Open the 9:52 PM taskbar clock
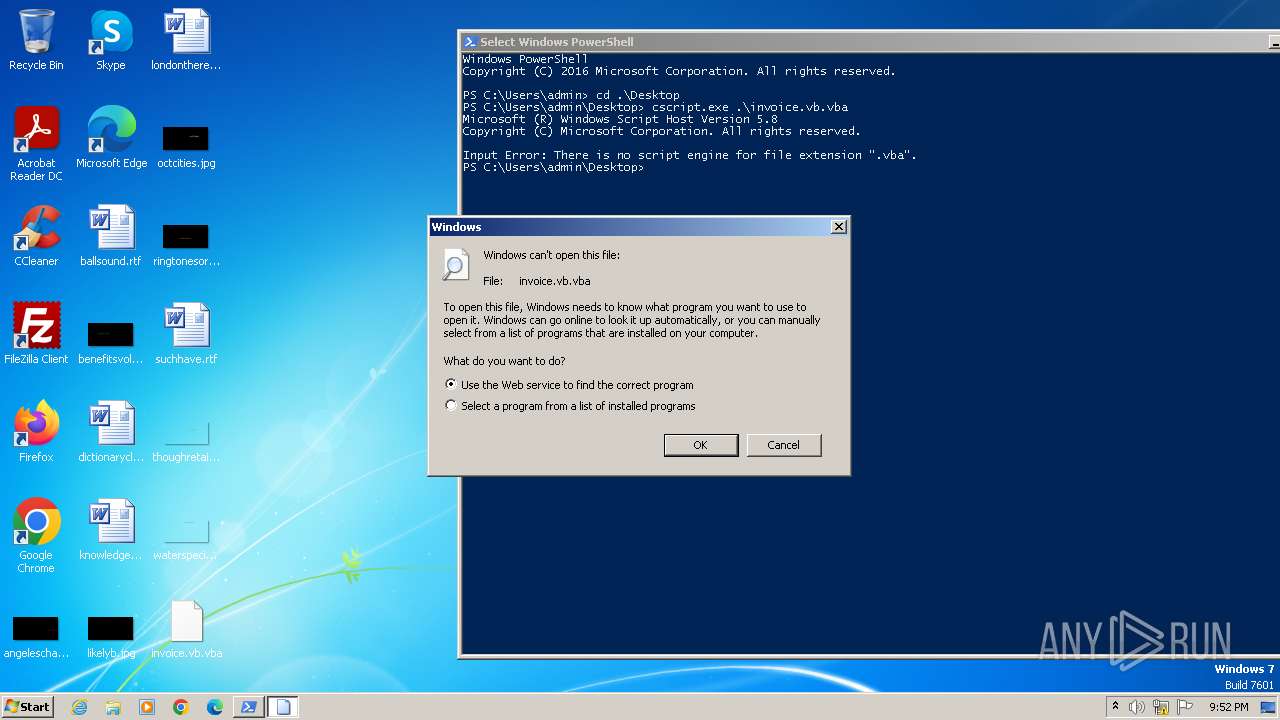This screenshot has width=1280, height=720. click(1228, 707)
